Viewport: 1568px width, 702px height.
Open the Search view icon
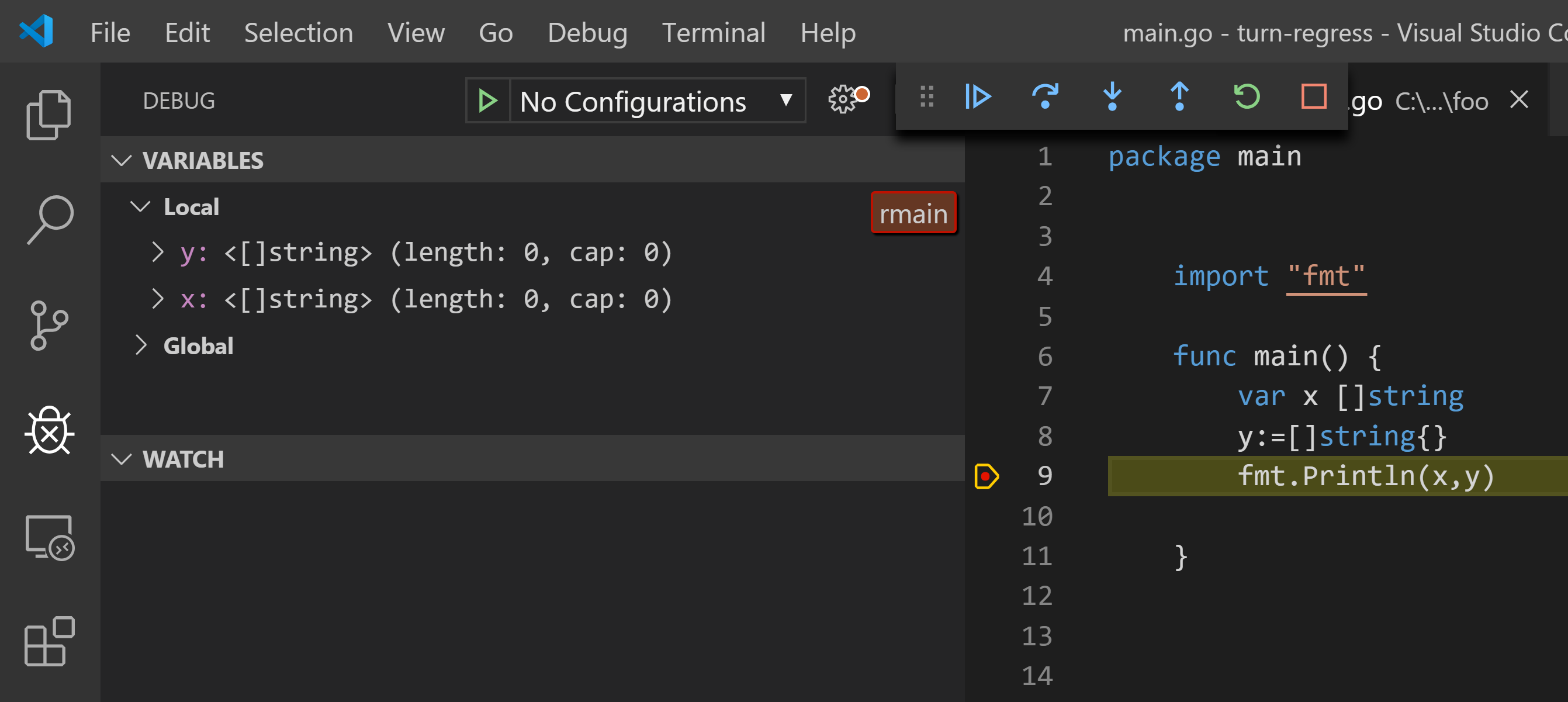coord(49,219)
